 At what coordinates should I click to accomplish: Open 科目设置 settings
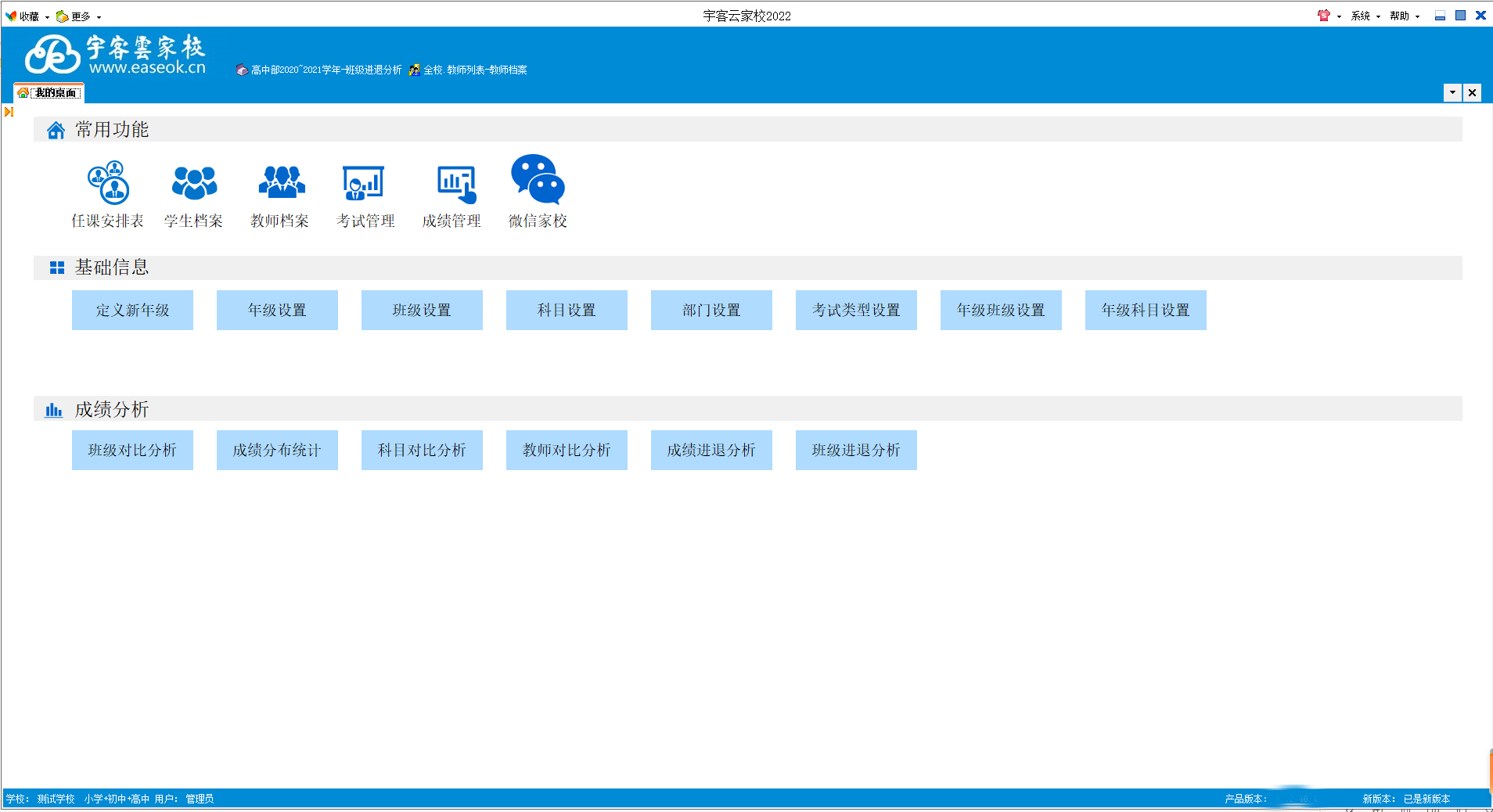click(x=567, y=310)
